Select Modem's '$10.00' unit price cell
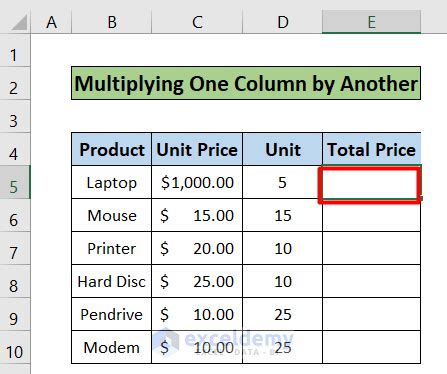Viewport: 447px width, 374px height. click(x=197, y=347)
